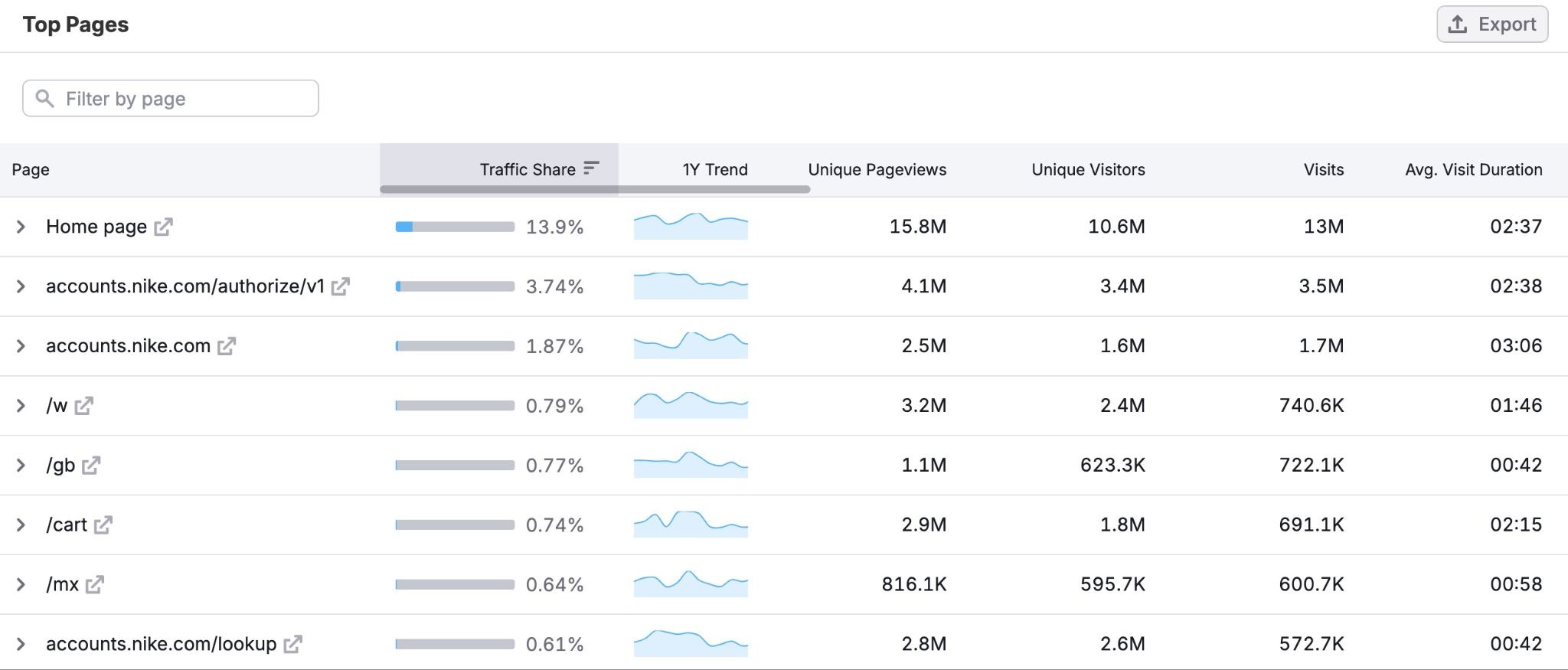This screenshot has height=670, width=1568.
Task: Click the /cart page link
Action: coord(67,525)
